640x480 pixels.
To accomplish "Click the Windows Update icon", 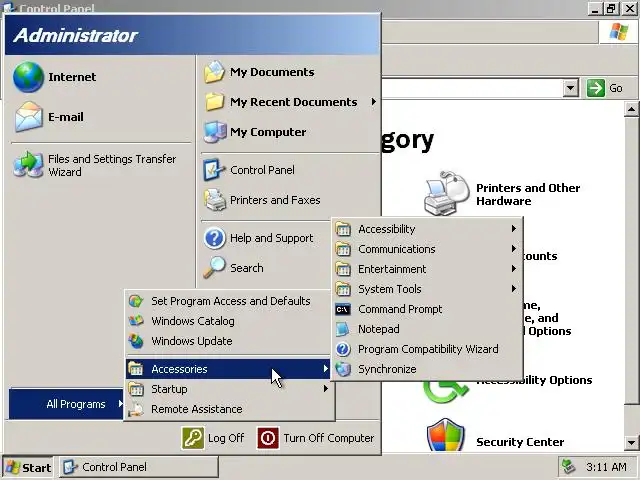I will pos(136,341).
